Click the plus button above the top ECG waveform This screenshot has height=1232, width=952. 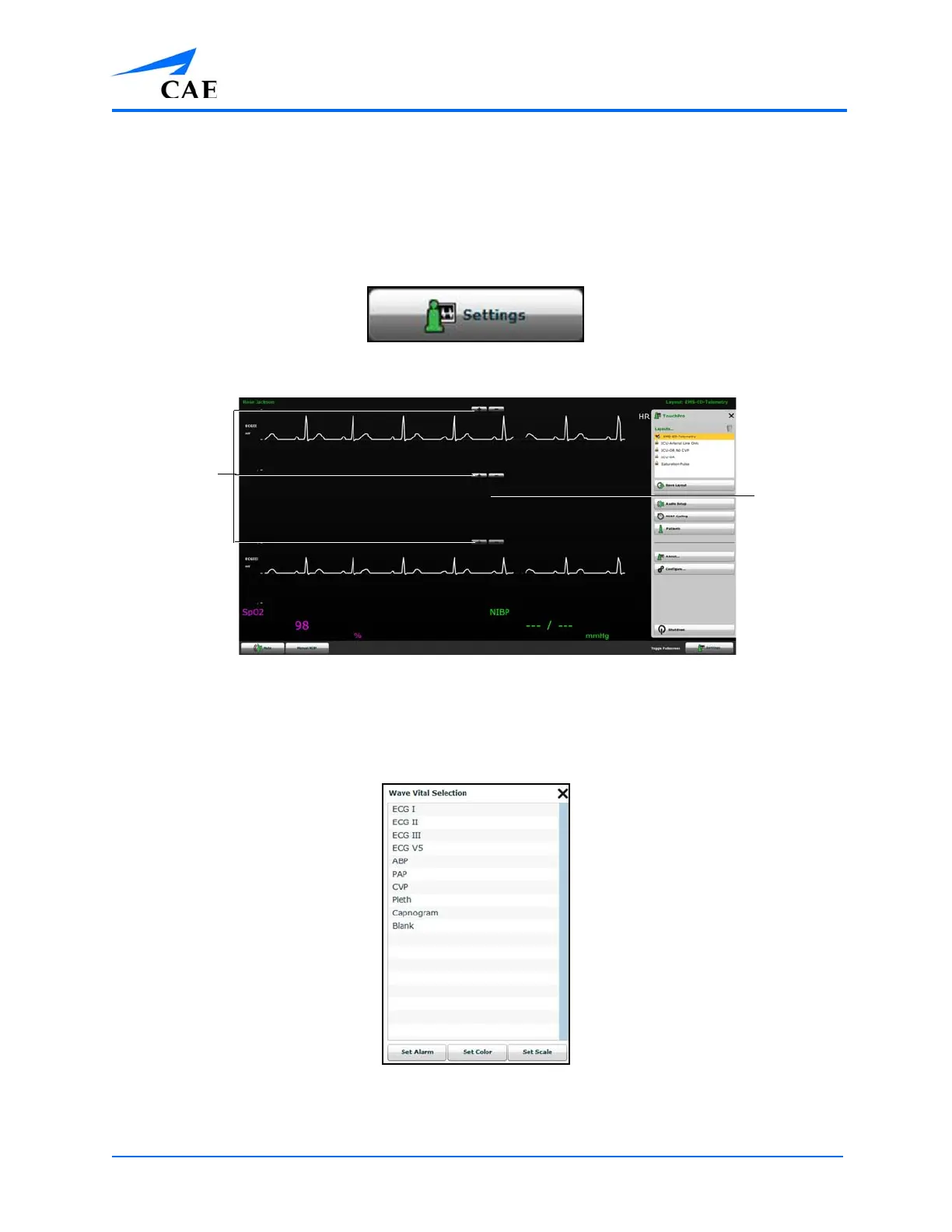pos(479,408)
